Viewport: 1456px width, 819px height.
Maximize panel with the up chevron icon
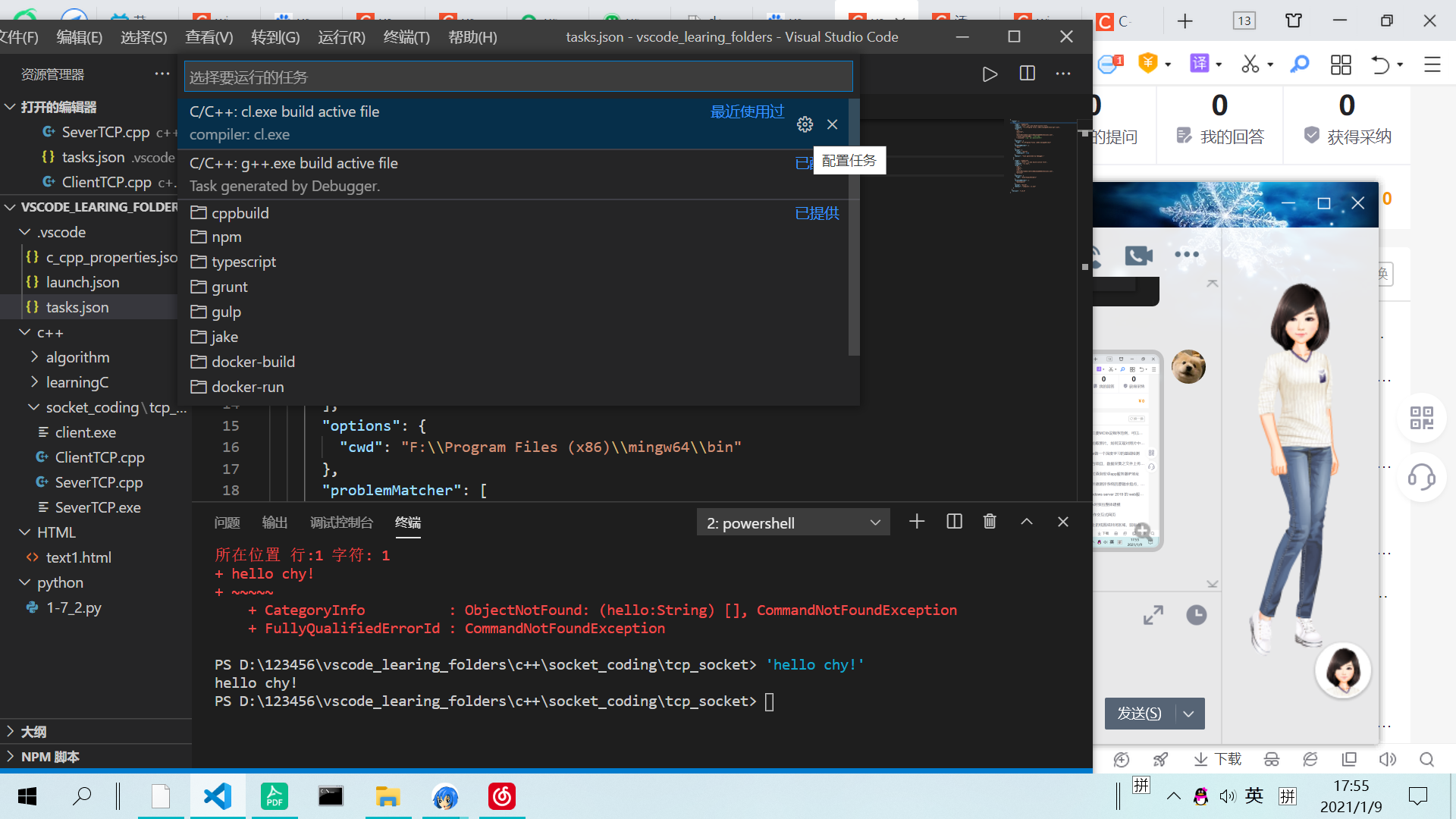[1026, 522]
